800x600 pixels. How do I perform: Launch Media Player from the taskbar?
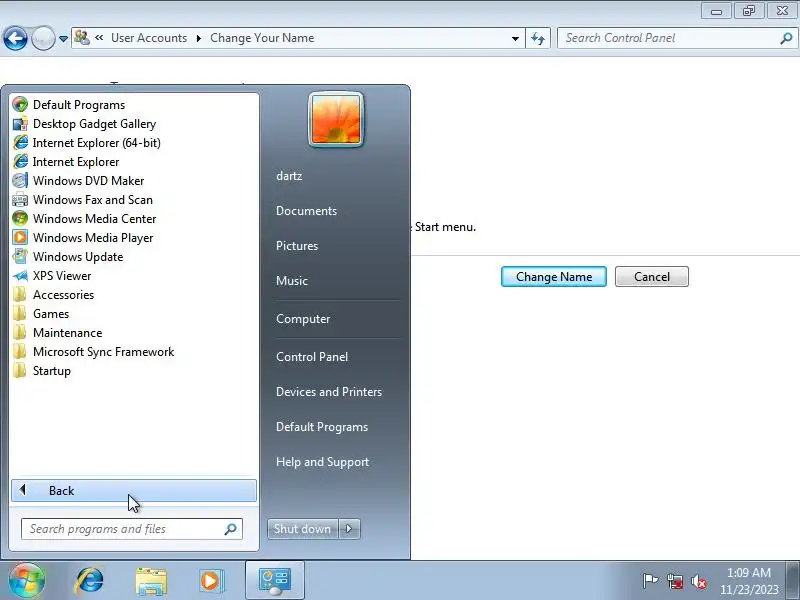[x=211, y=581]
